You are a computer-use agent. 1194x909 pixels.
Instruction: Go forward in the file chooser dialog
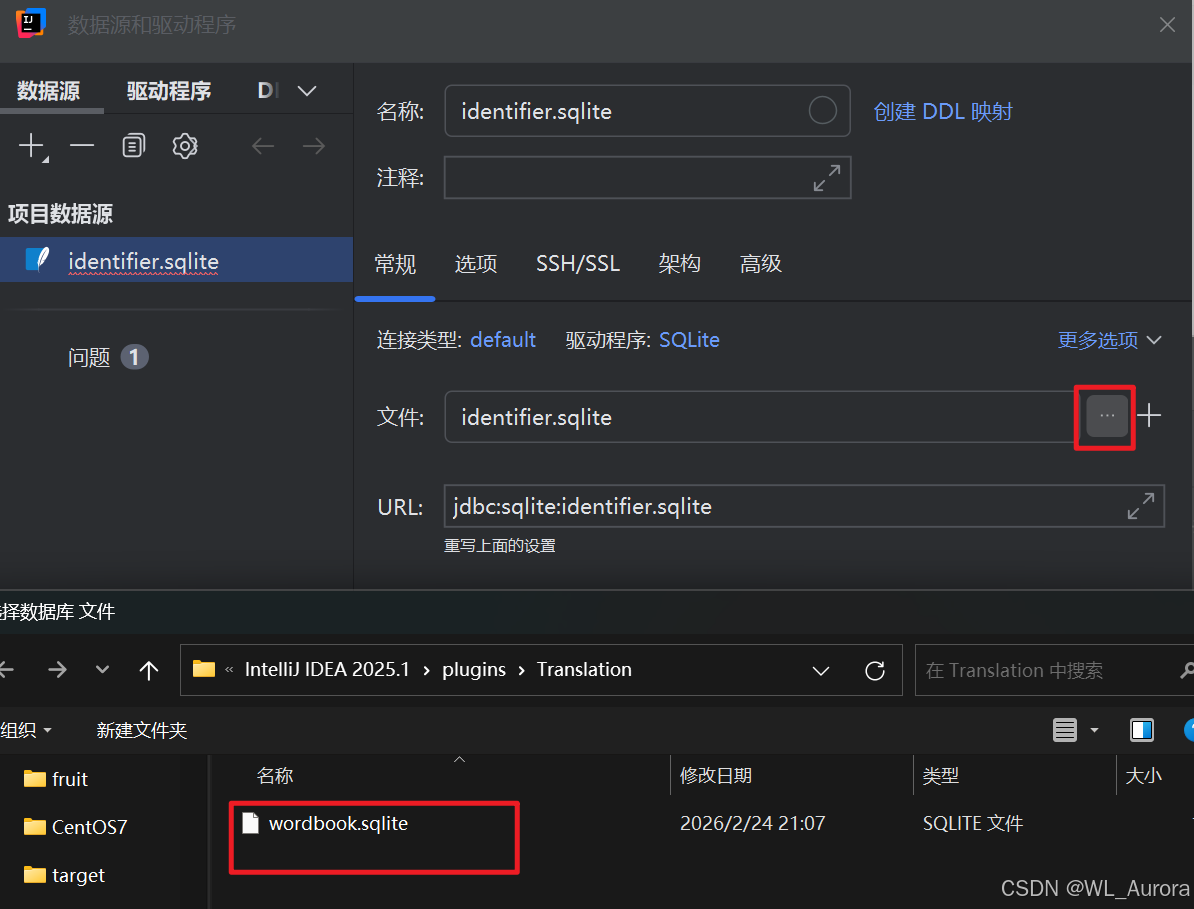click(57, 670)
